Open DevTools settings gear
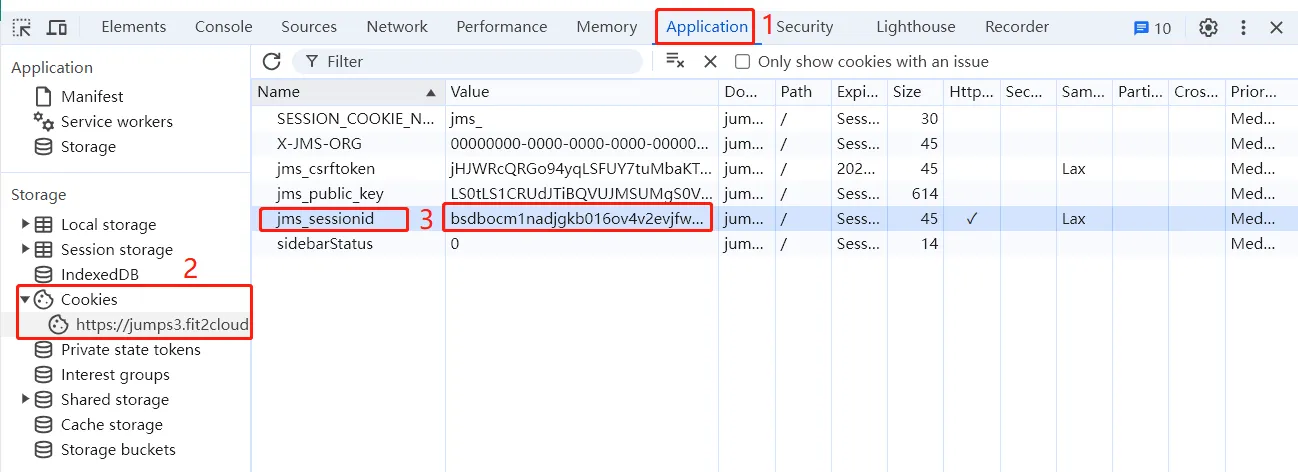1298x472 pixels. (x=1208, y=27)
